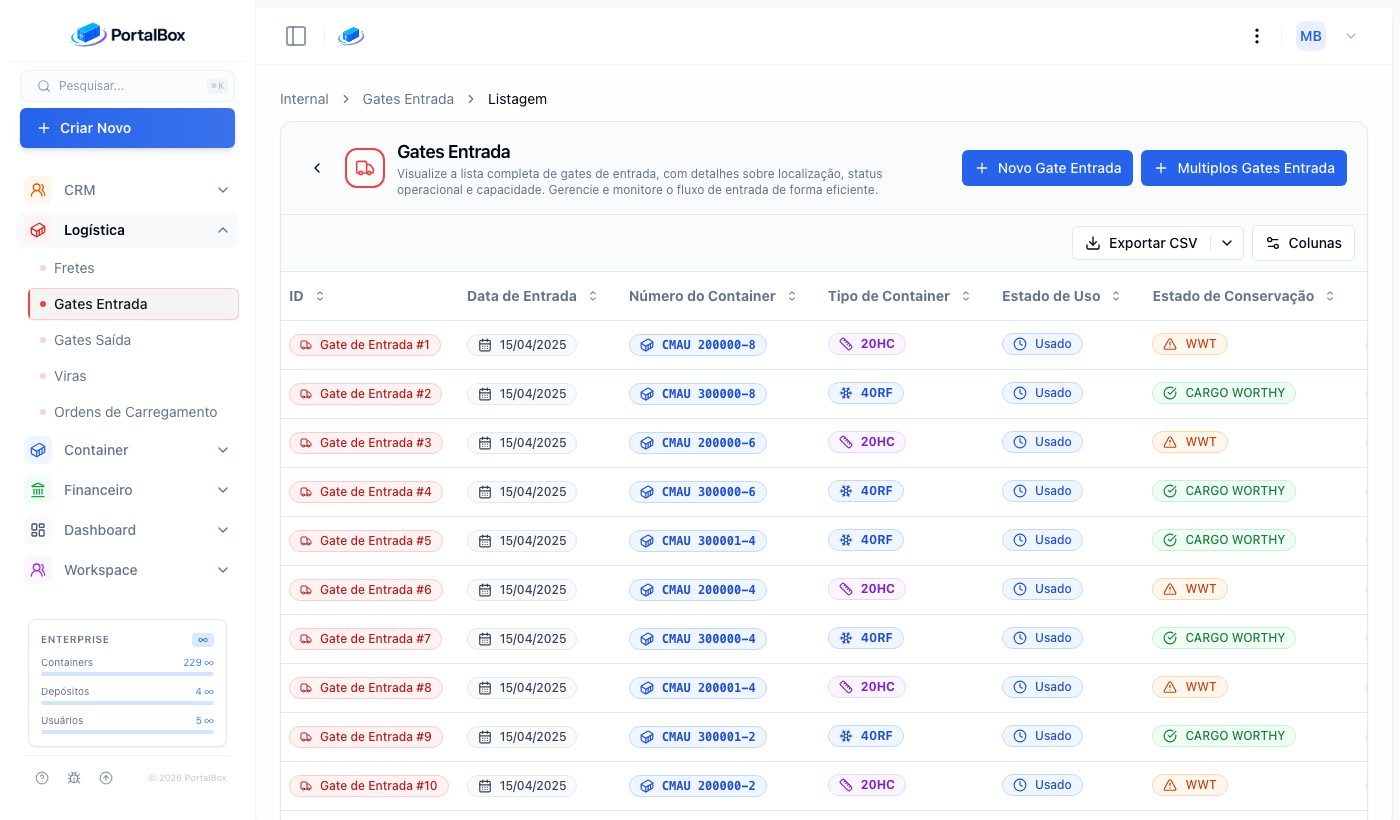Click the PortalBox cube icon in top bar
This screenshot has width=1400, height=820.
(x=351, y=36)
